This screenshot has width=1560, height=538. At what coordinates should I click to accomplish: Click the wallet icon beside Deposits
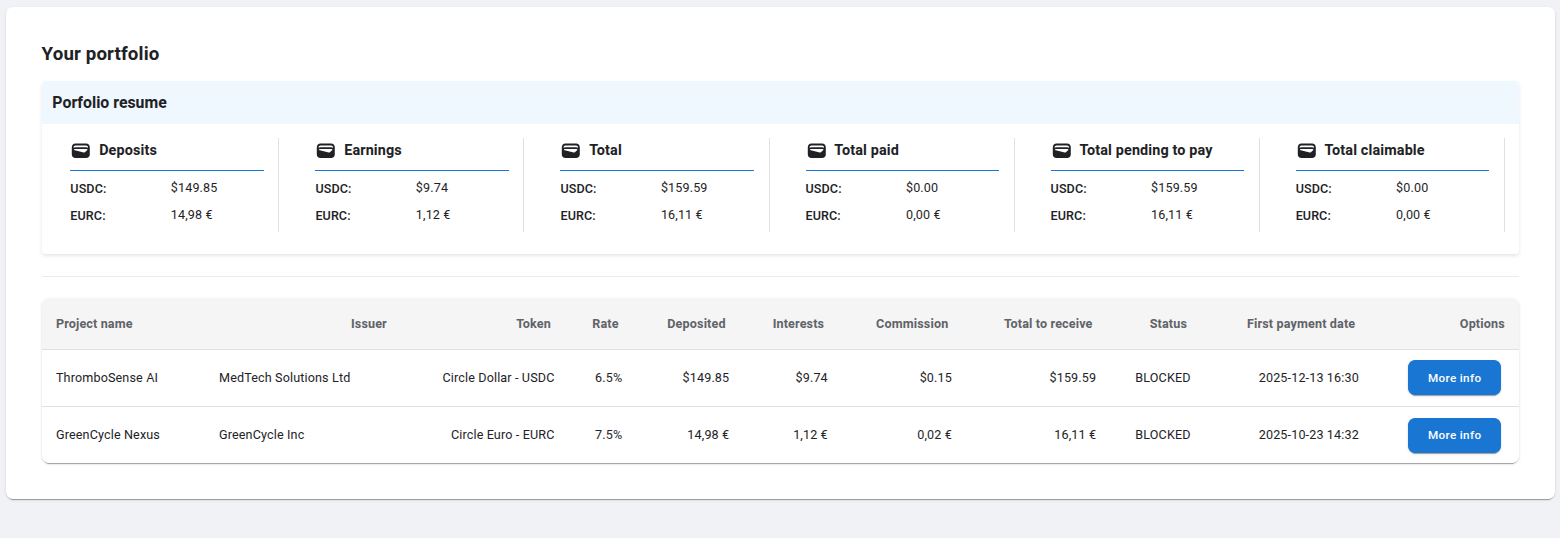pyautogui.click(x=80, y=151)
